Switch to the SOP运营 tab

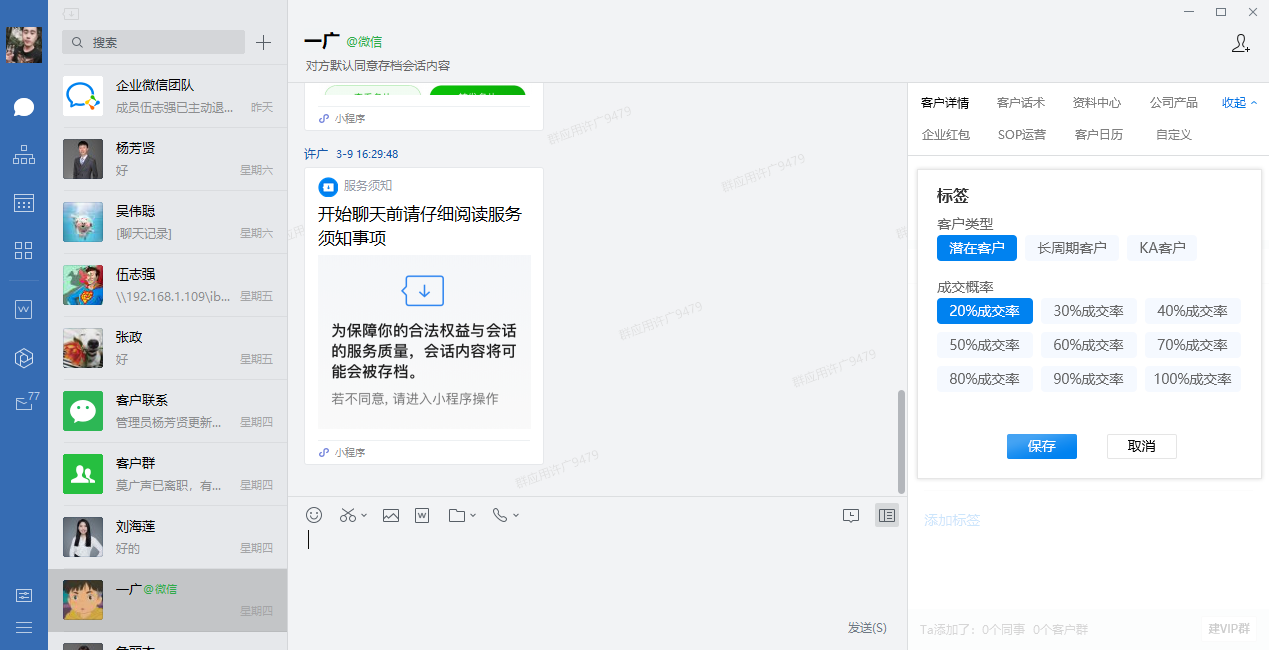[1022, 134]
